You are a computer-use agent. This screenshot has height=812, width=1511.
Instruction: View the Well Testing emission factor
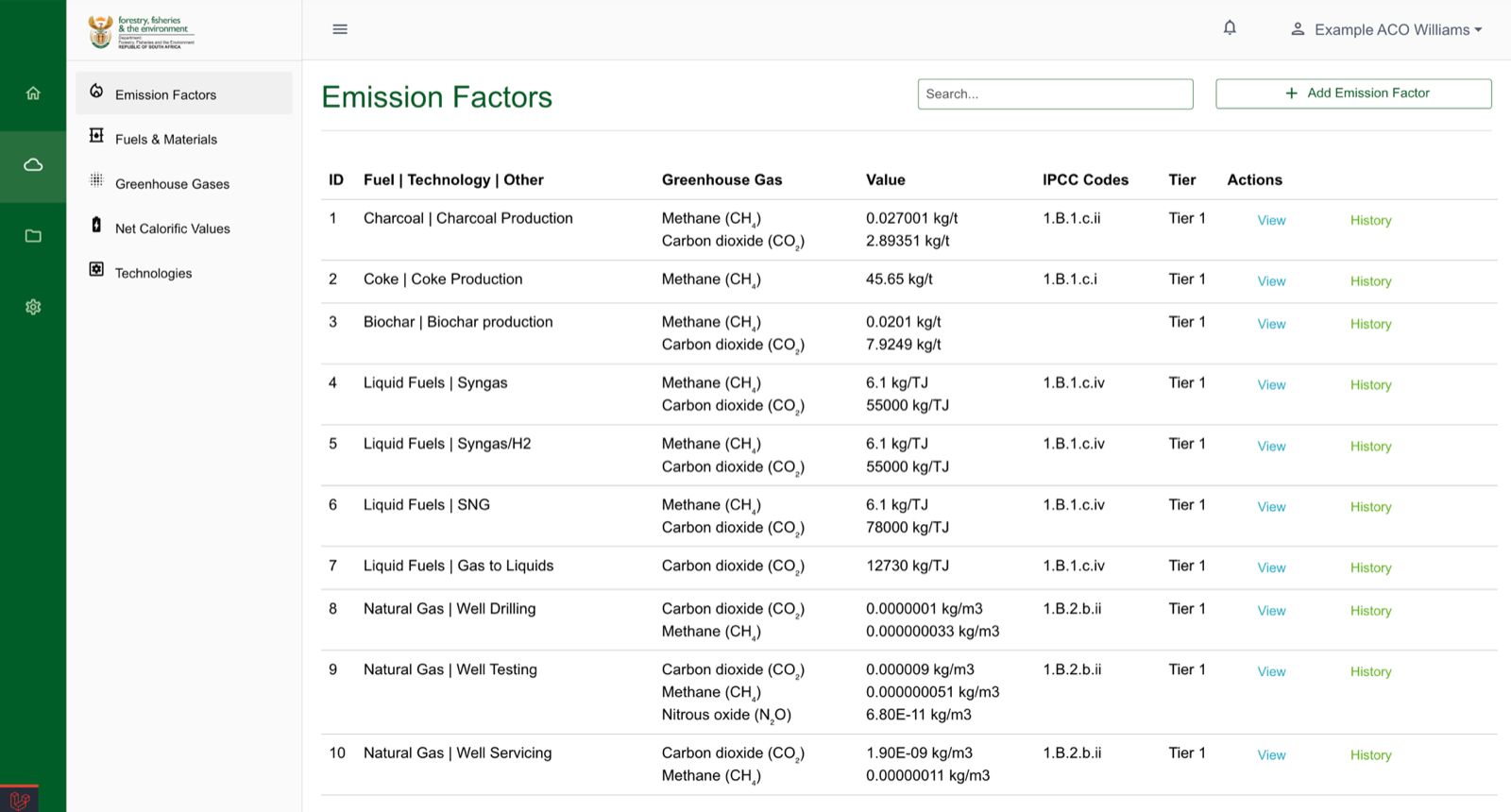[x=1271, y=672]
